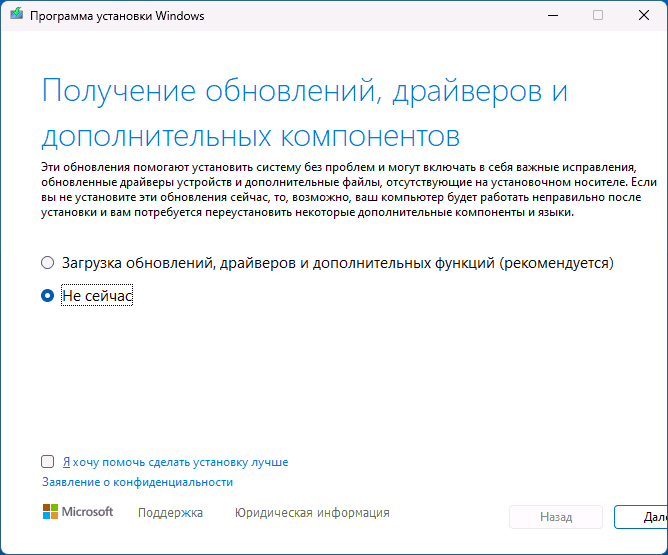Screen dimensions: 668x555
Task: Click the "Не сейчас" label text
Action: pyautogui.click(x=97, y=296)
